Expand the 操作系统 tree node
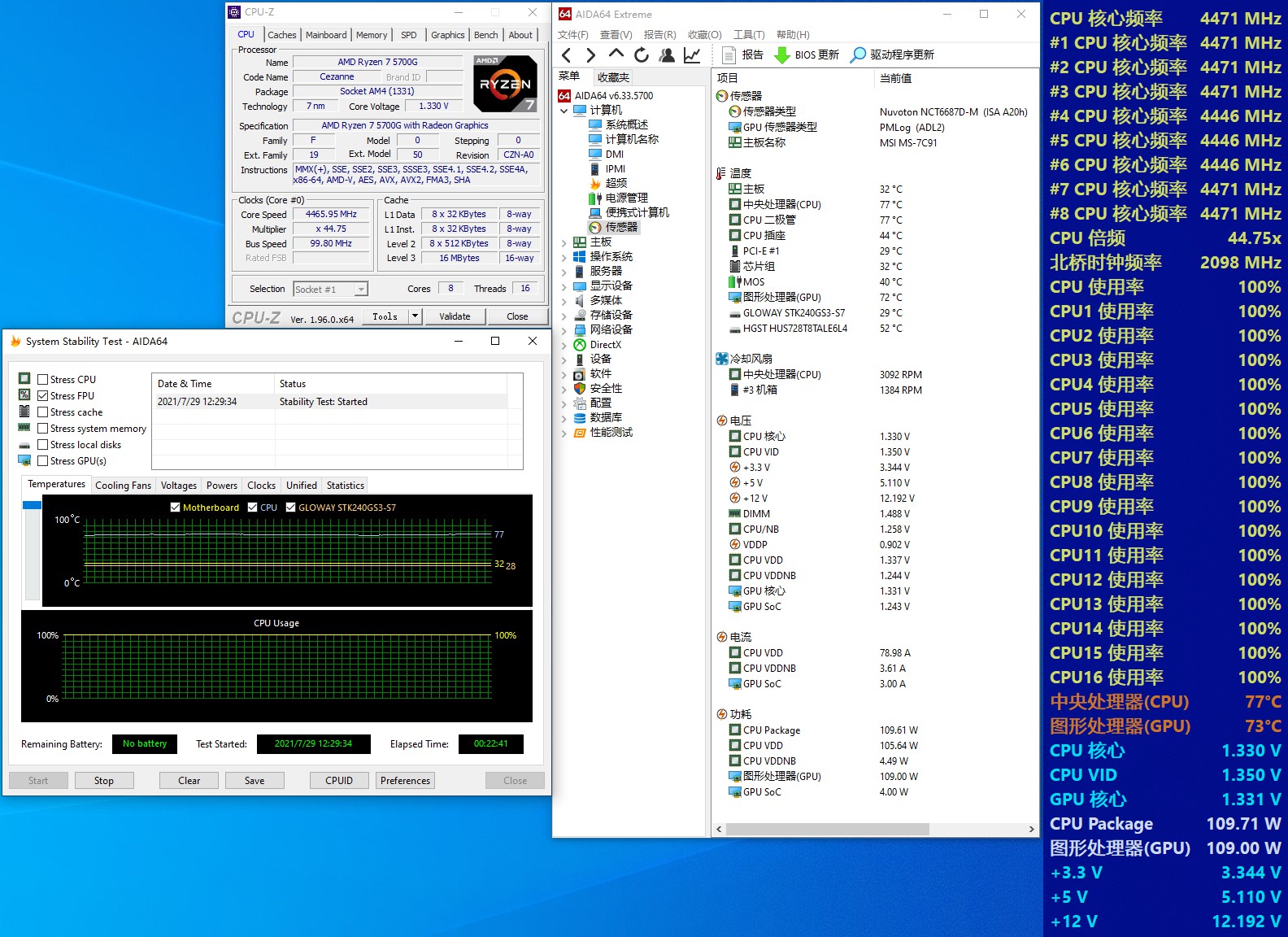The width and height of the screenshot is (1288, 937). click(x=564, y=257)
